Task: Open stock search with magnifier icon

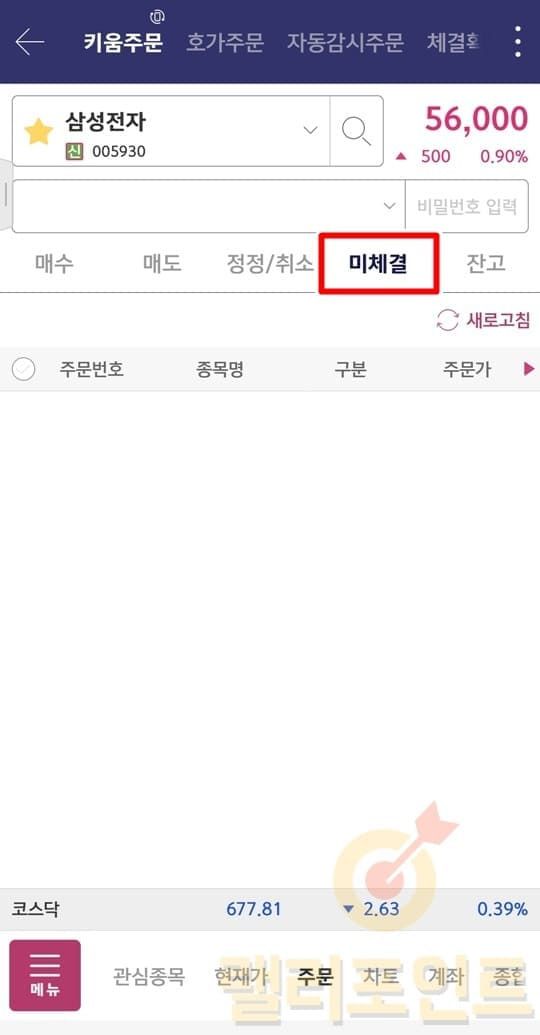Action: [x=356, y=131]
